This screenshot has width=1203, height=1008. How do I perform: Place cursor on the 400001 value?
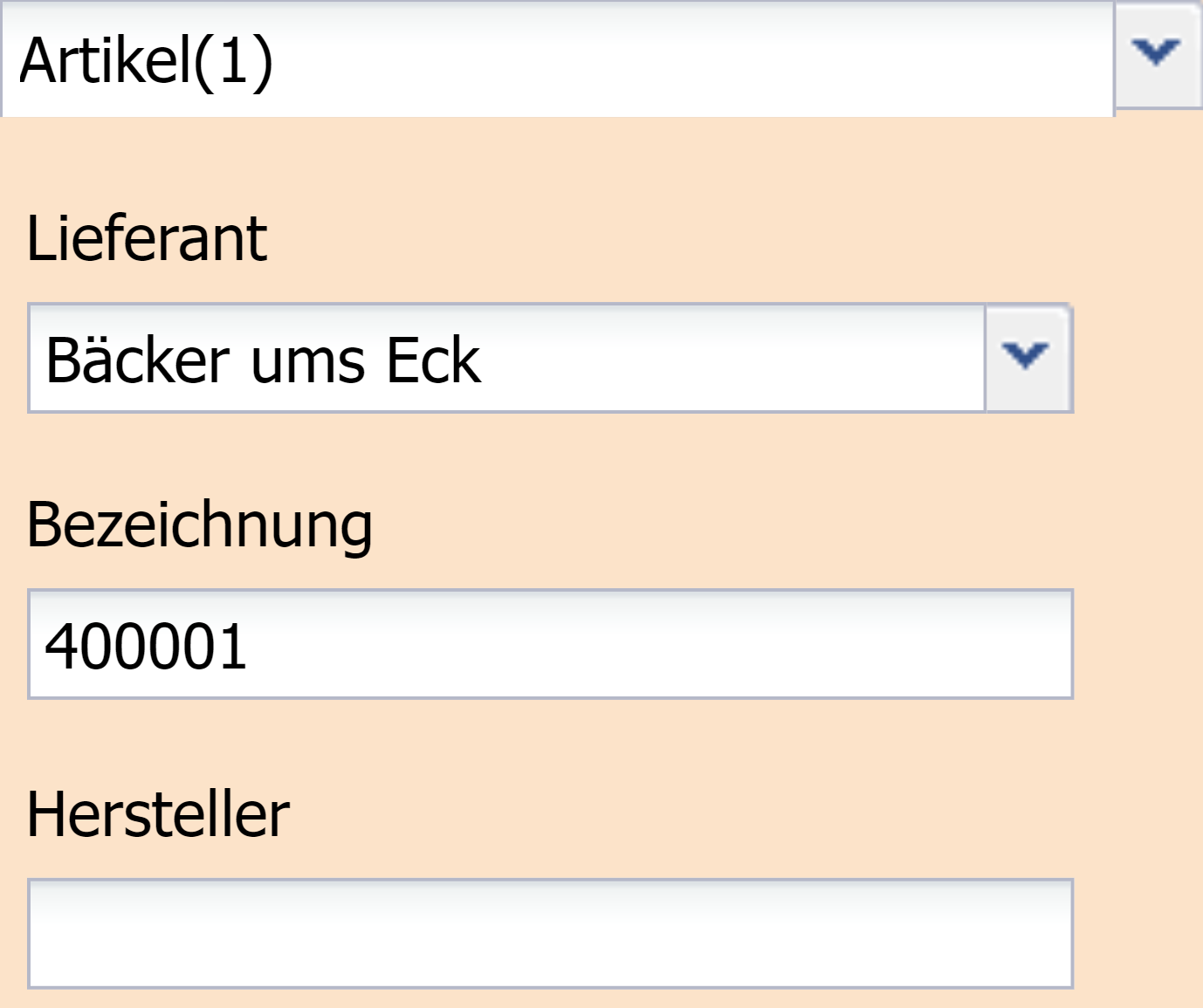coord(147,647)
